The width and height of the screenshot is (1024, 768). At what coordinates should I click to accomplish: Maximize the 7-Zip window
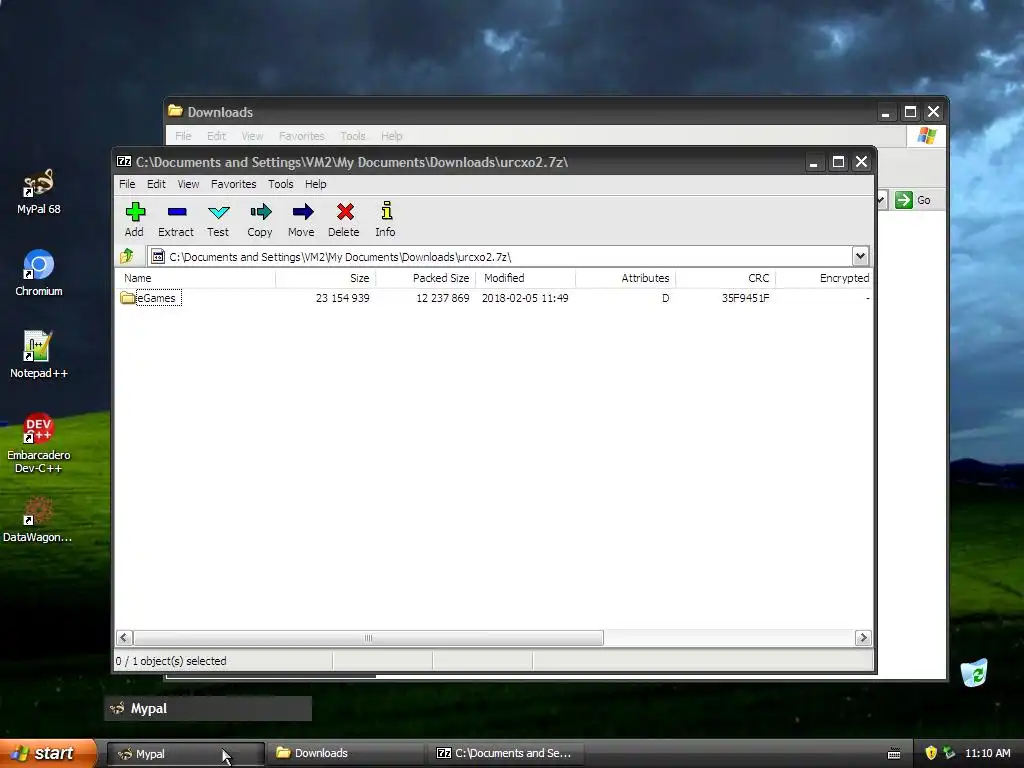click(838, 161)
